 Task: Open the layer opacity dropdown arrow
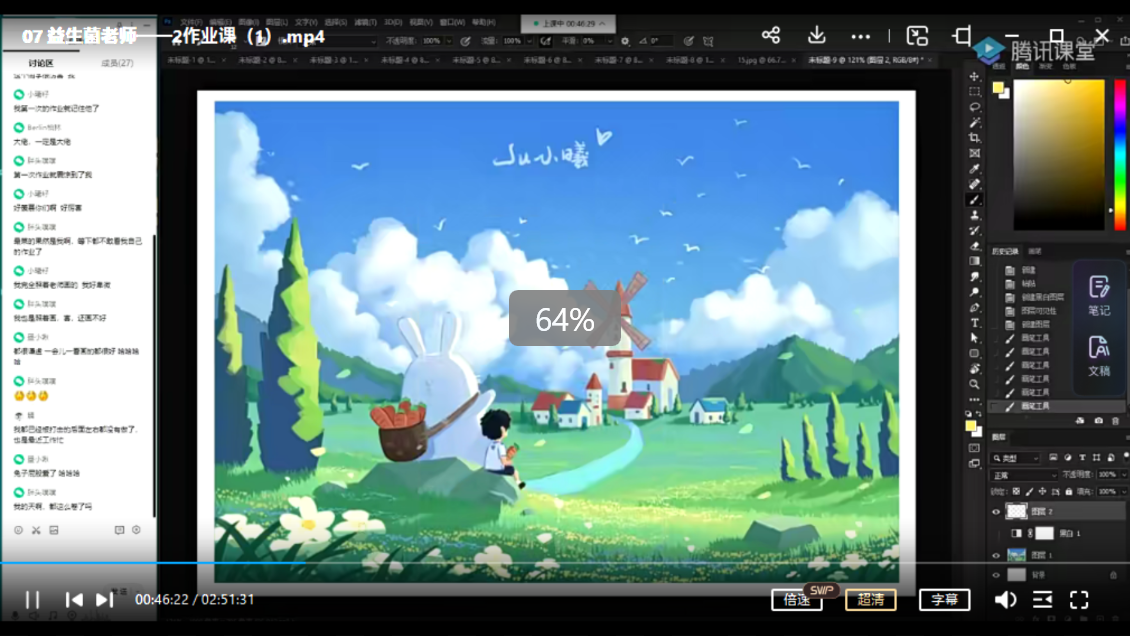[x=1124, y=475]
